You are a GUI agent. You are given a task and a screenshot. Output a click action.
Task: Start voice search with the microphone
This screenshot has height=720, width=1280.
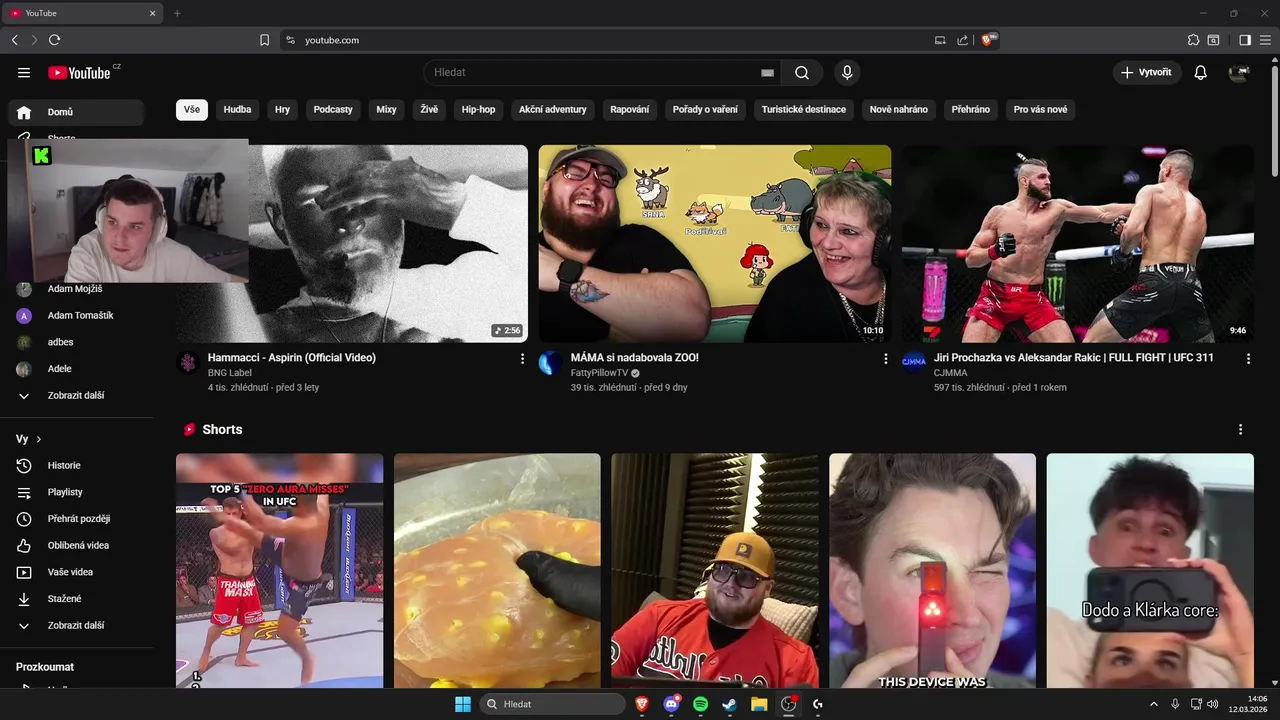click(x=847, y=73)
